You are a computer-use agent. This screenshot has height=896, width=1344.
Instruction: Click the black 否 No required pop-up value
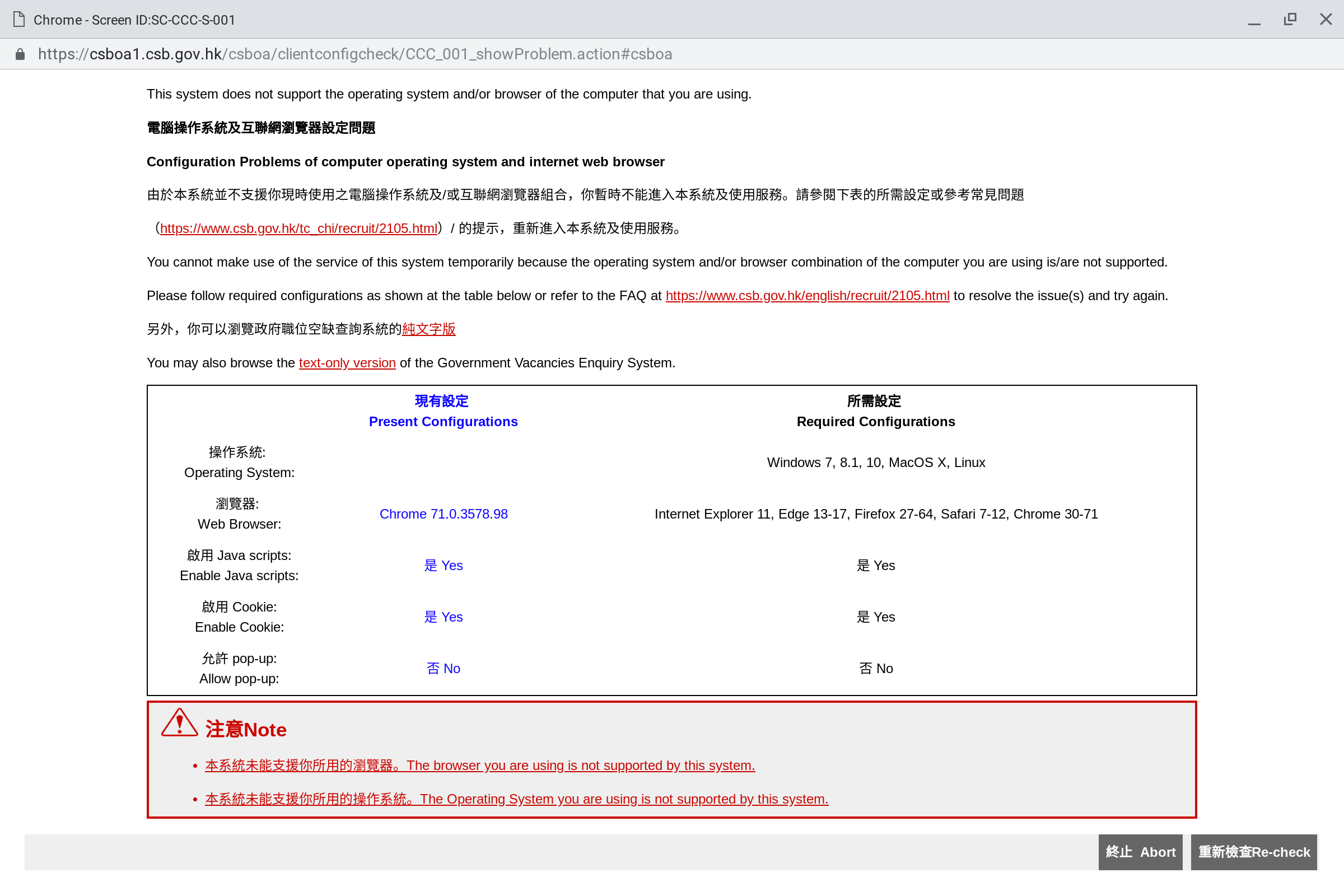(876, 669)
